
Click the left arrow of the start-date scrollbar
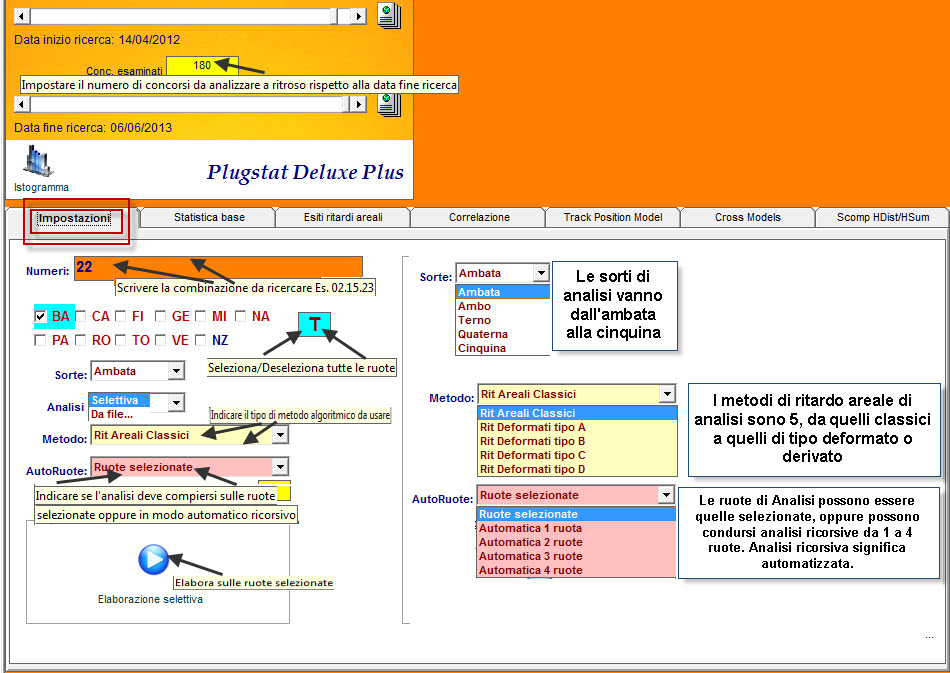(x=22, y=16)
